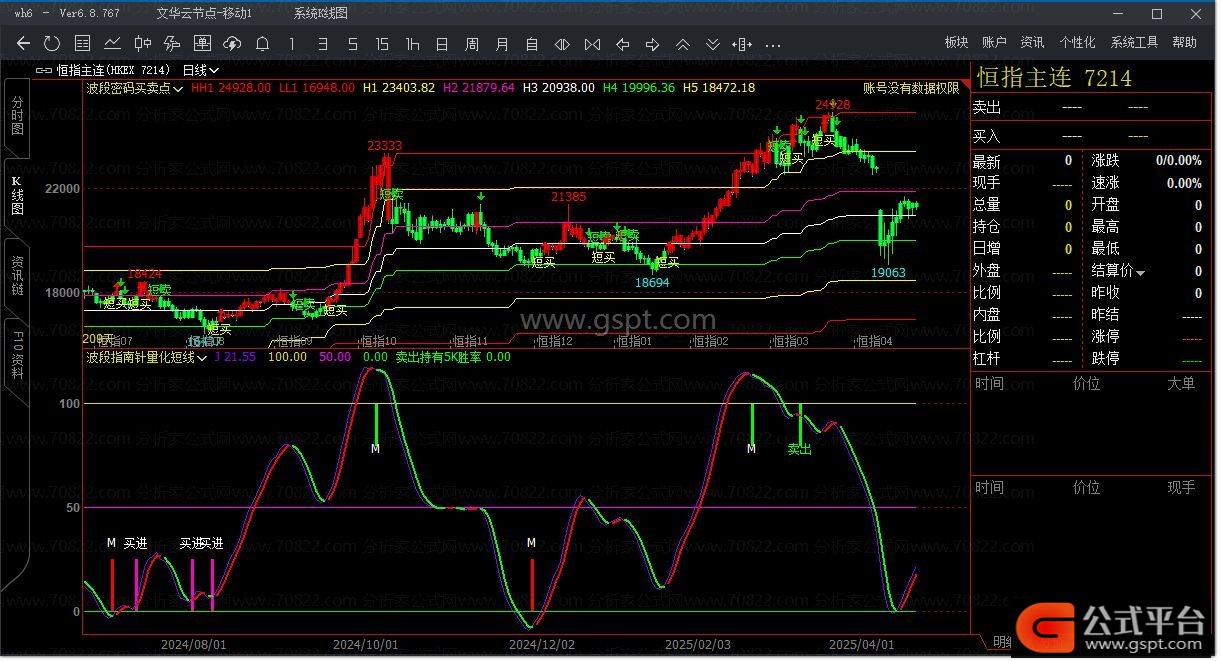Click the back arrow in toolbar
1221x661 pixels.
[24, 43]
